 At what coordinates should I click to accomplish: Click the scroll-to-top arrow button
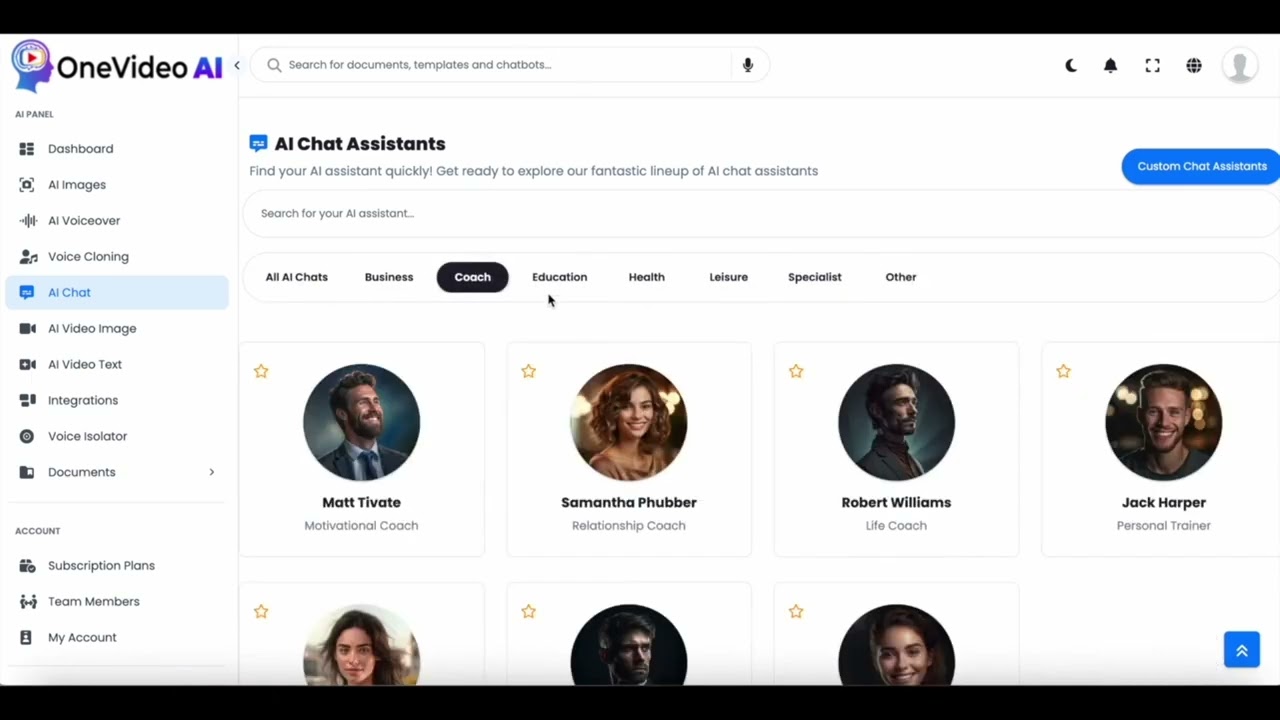pos(1241,650)
